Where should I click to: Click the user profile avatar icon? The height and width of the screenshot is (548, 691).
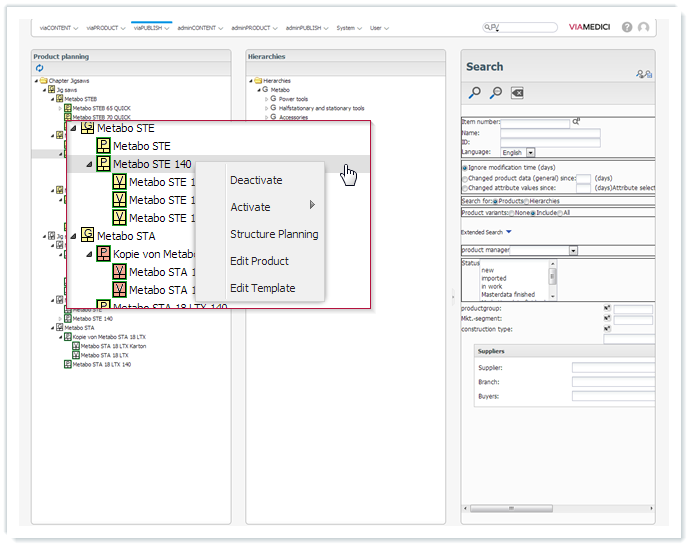click(x=643, y=28)
